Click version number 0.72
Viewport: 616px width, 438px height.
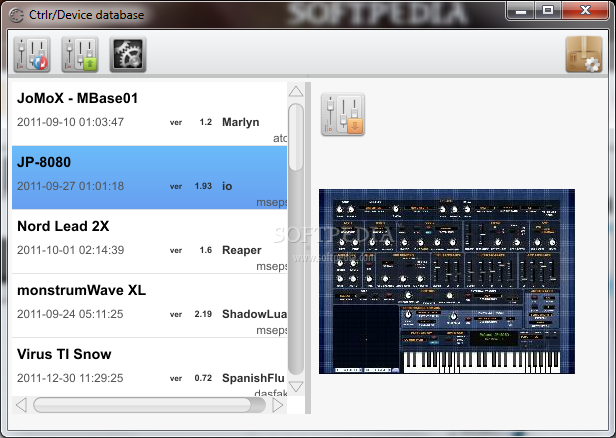pos(203,378)
